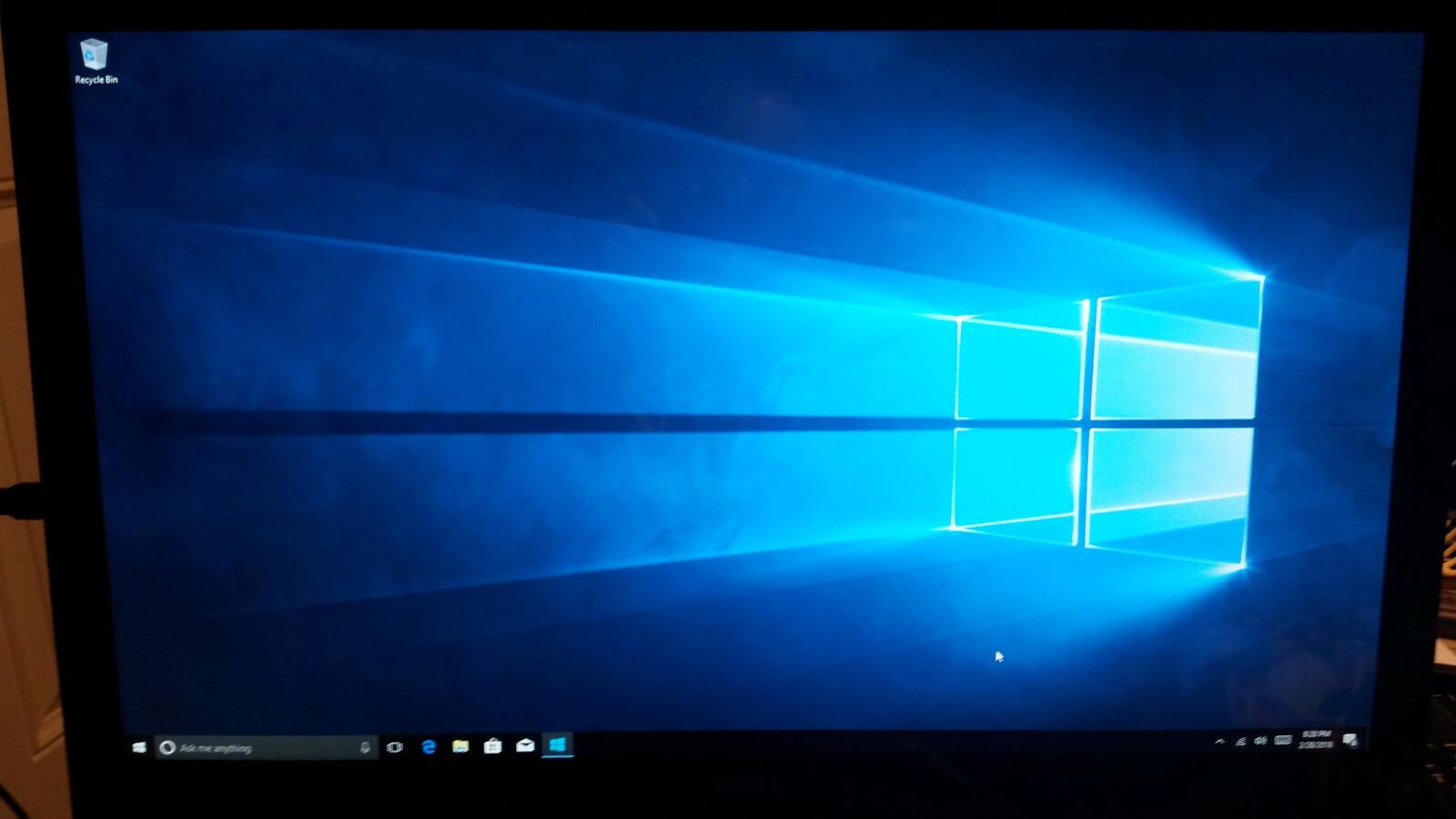Open the Start menu

(141, 746)
